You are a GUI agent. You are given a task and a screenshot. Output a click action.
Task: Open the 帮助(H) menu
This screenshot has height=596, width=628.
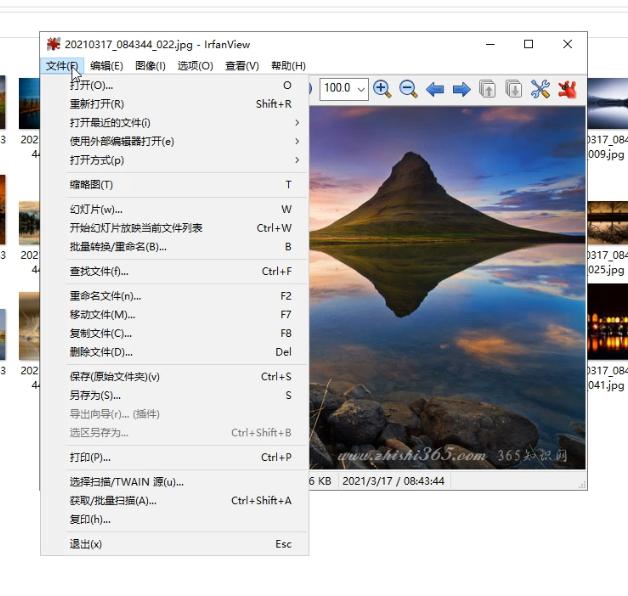tap(288, 66)
